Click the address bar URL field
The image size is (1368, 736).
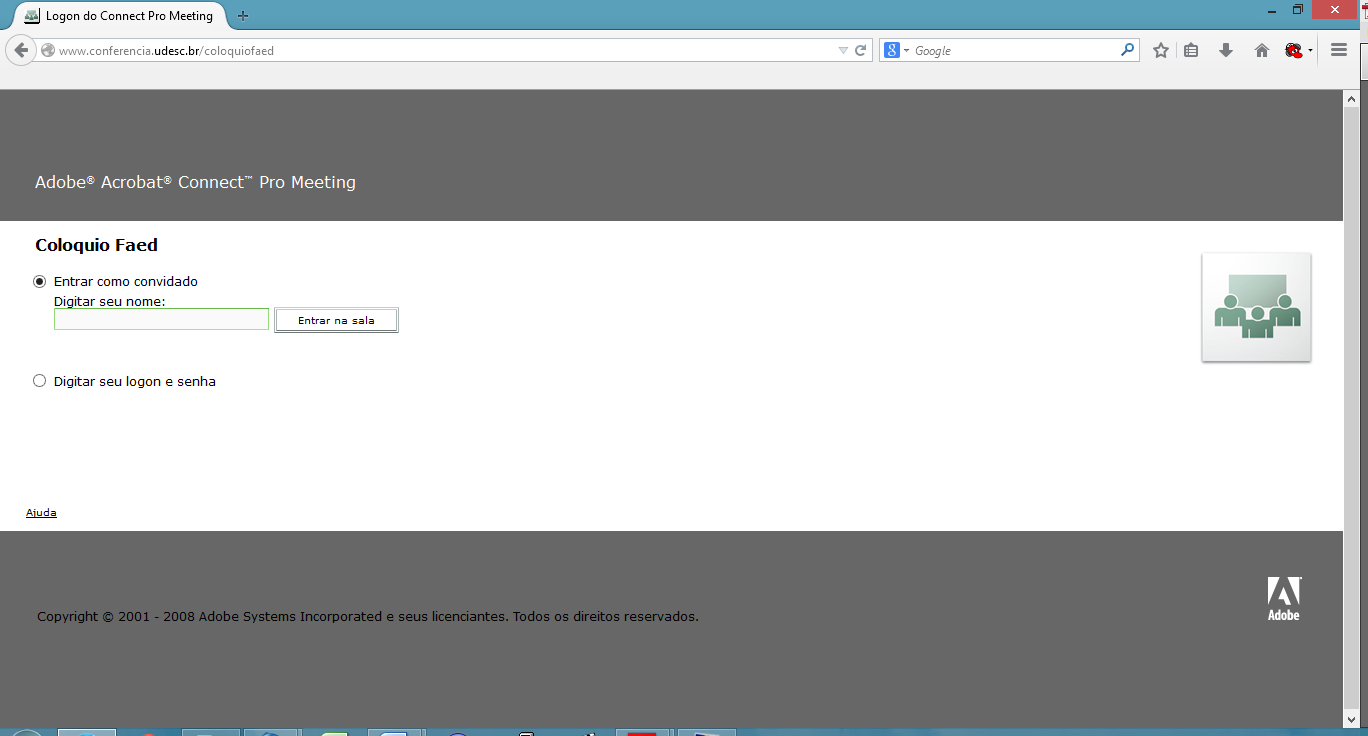pyautogui.click(x=440, y=50)
